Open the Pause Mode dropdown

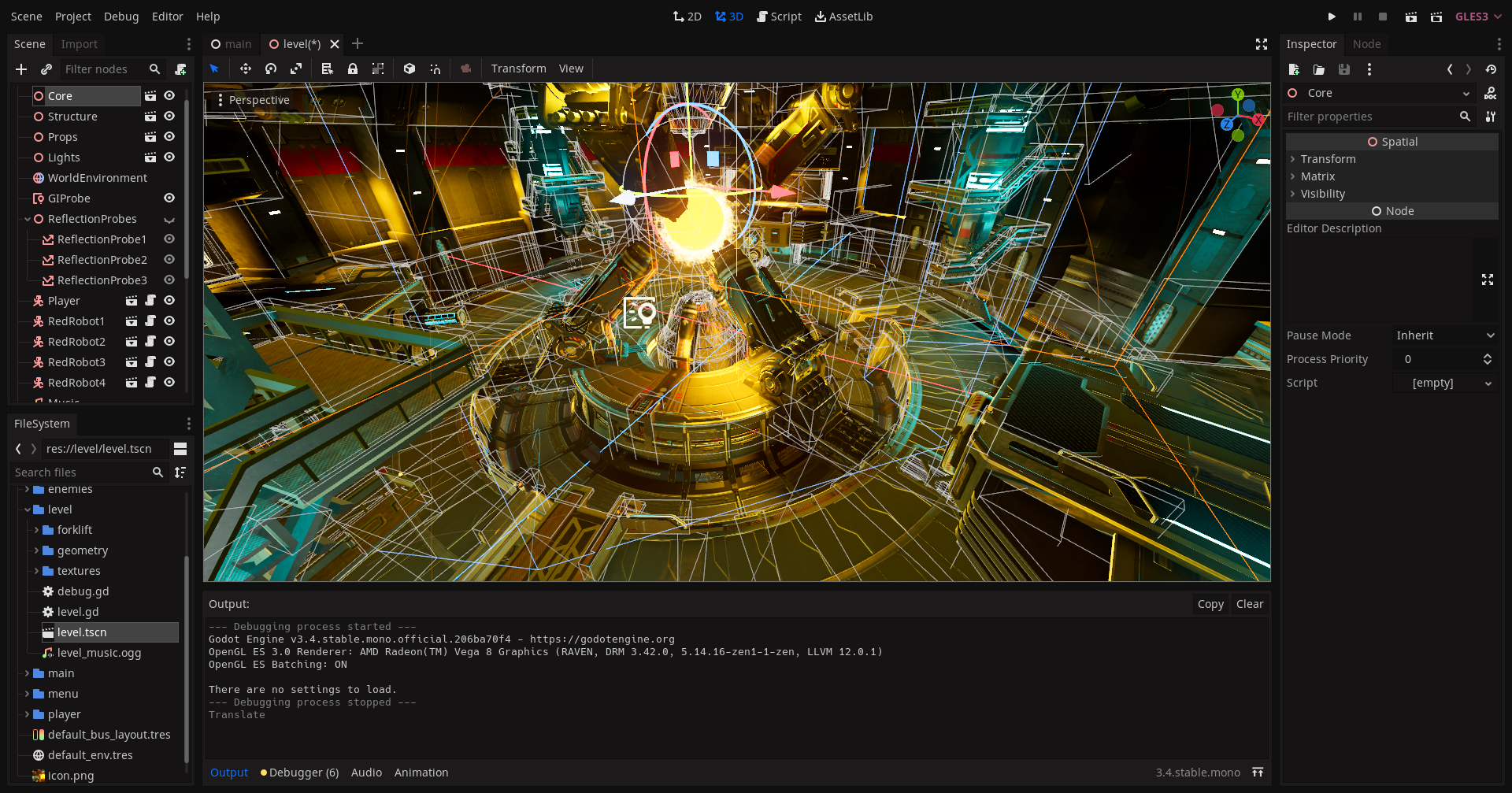(1445, 335)
